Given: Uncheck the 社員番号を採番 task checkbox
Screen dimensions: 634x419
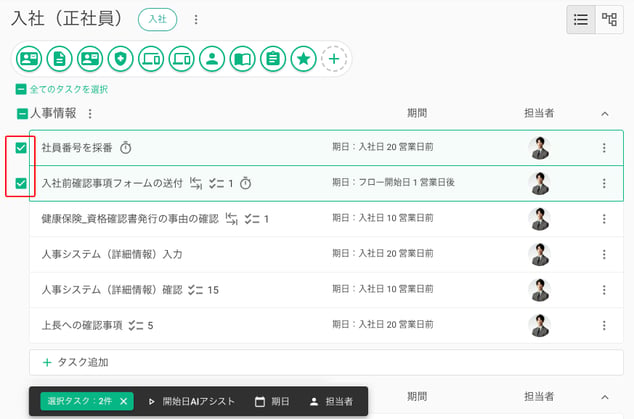Looking at the screenshot, I should pyautogui.click(x=21, y=148).
